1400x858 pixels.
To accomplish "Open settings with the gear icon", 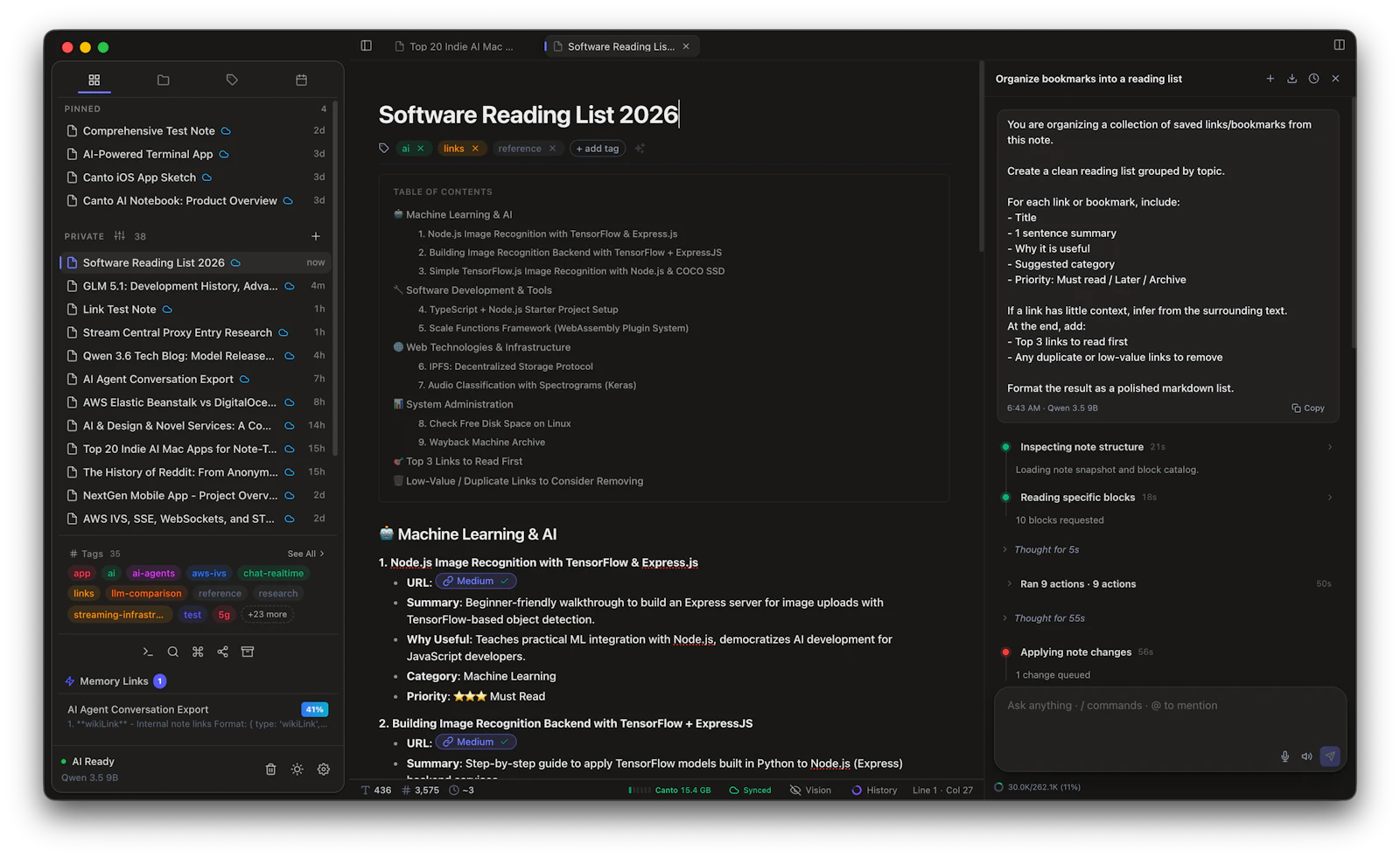I will 324,769.
